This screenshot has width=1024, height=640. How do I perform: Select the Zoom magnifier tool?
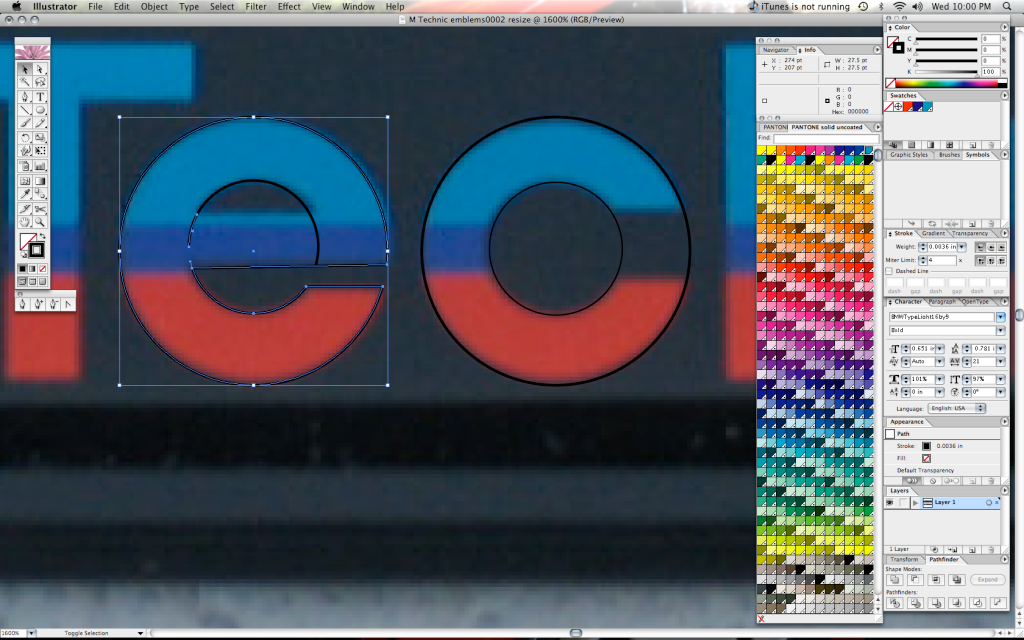click(40, 223)
